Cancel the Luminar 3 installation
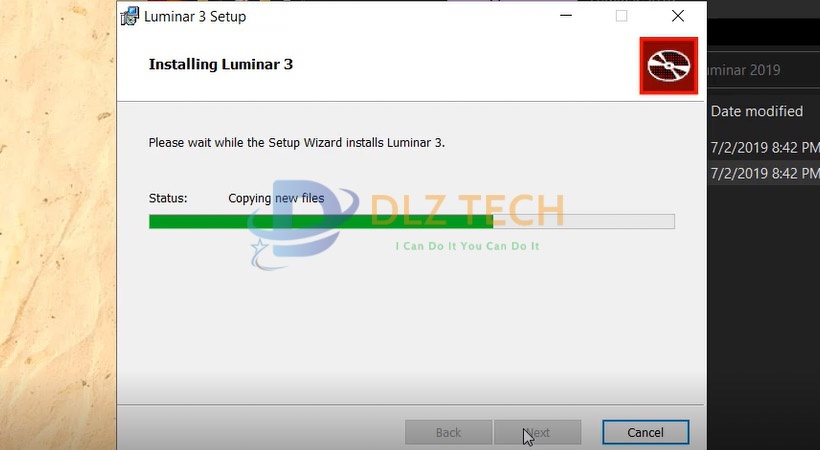Viewport: 820px width, 450px height. click(x=645, y=433)
